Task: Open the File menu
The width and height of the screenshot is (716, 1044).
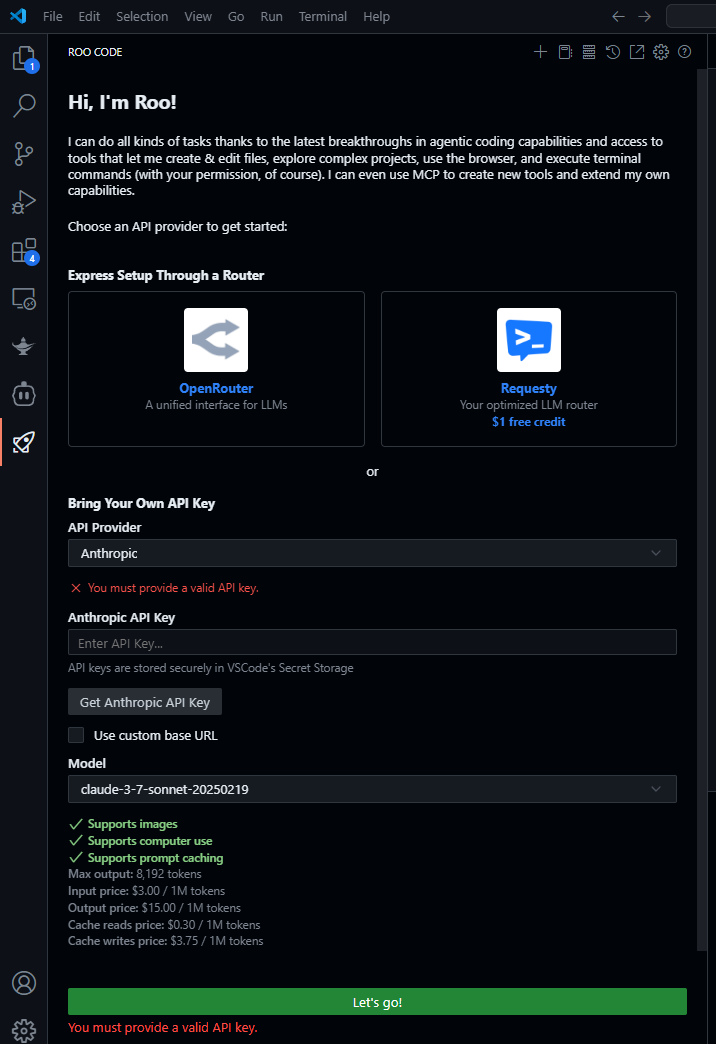Action: [x=53, y=17]
